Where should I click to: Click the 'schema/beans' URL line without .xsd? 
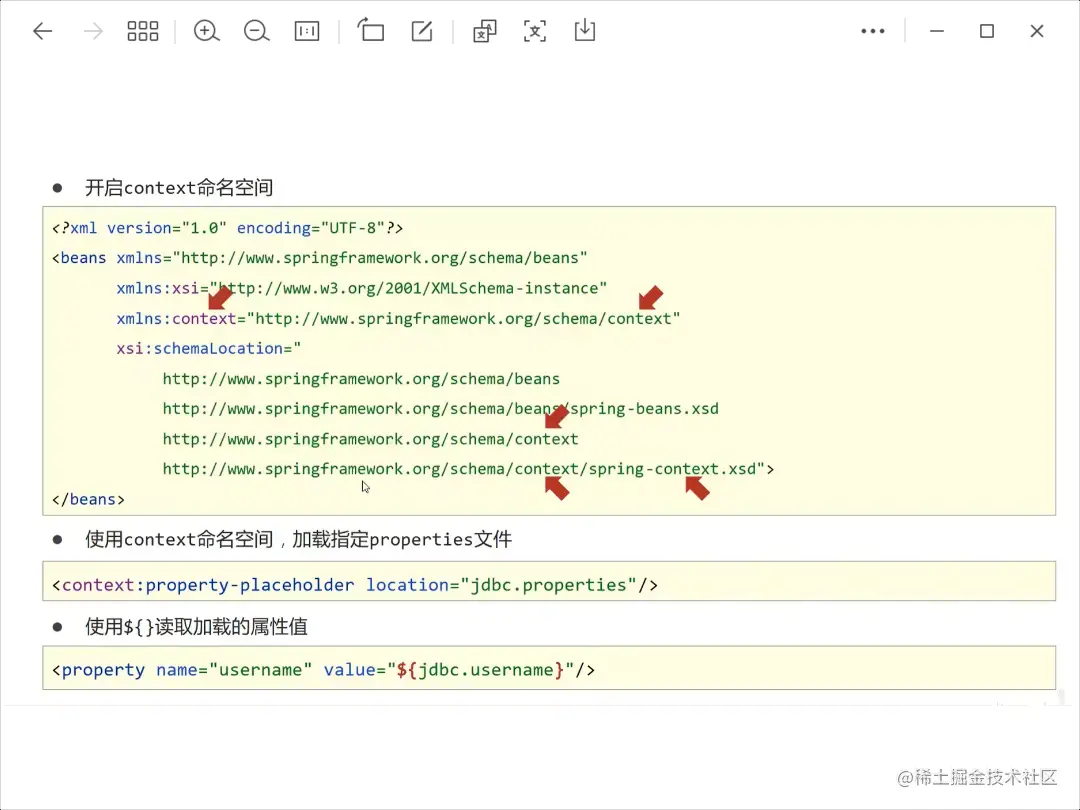coord(361,379)
